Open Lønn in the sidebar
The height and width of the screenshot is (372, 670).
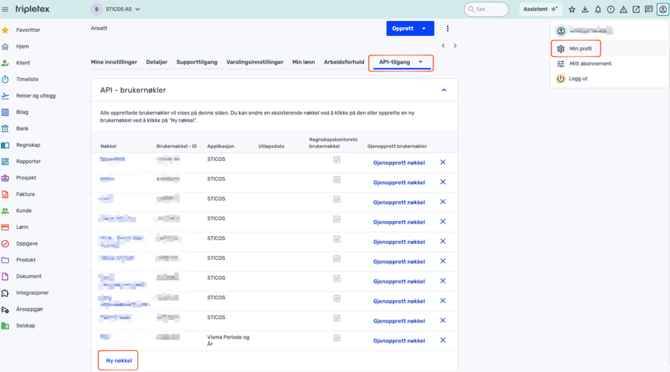pos(22,227)
